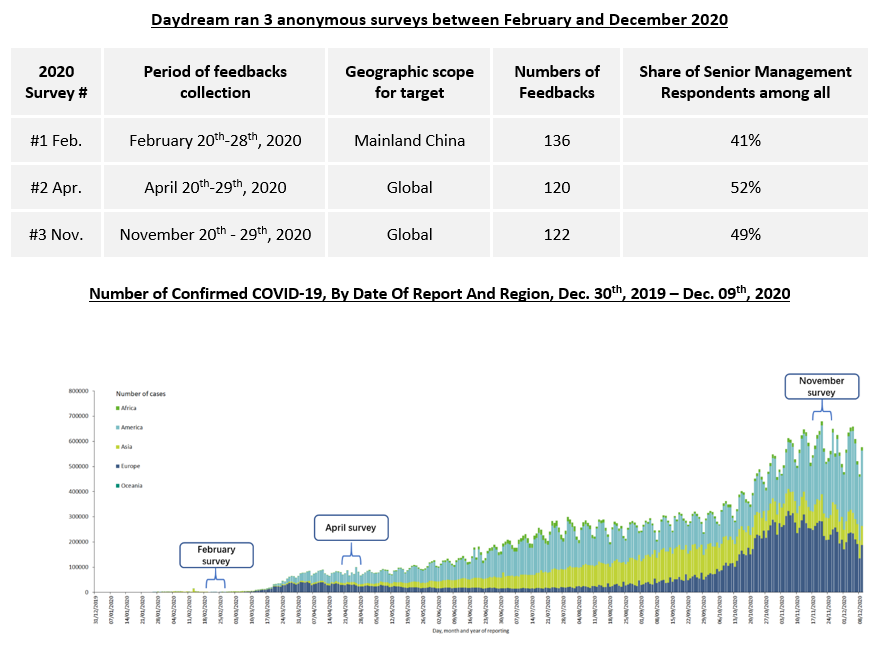Click the 'November 20th - 29th, 2020' cell
This screenshot has width=887, height=661.
tap(215, 234)
